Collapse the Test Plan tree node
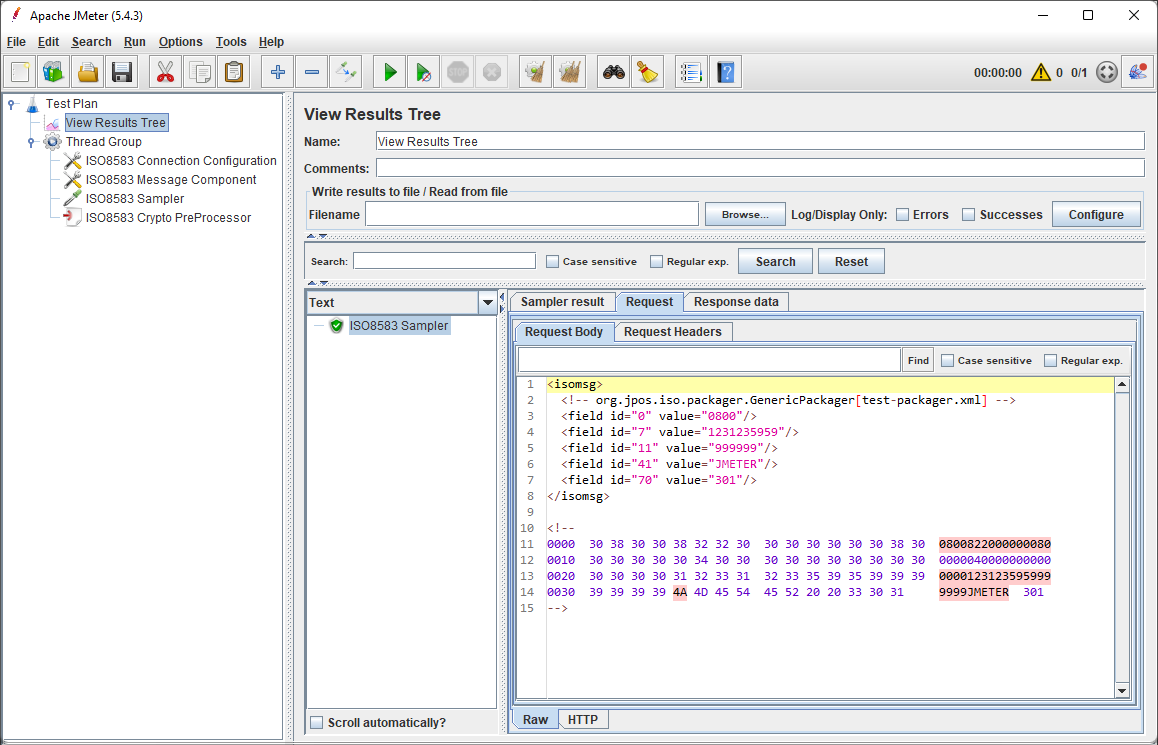 [x=11, y=103]
